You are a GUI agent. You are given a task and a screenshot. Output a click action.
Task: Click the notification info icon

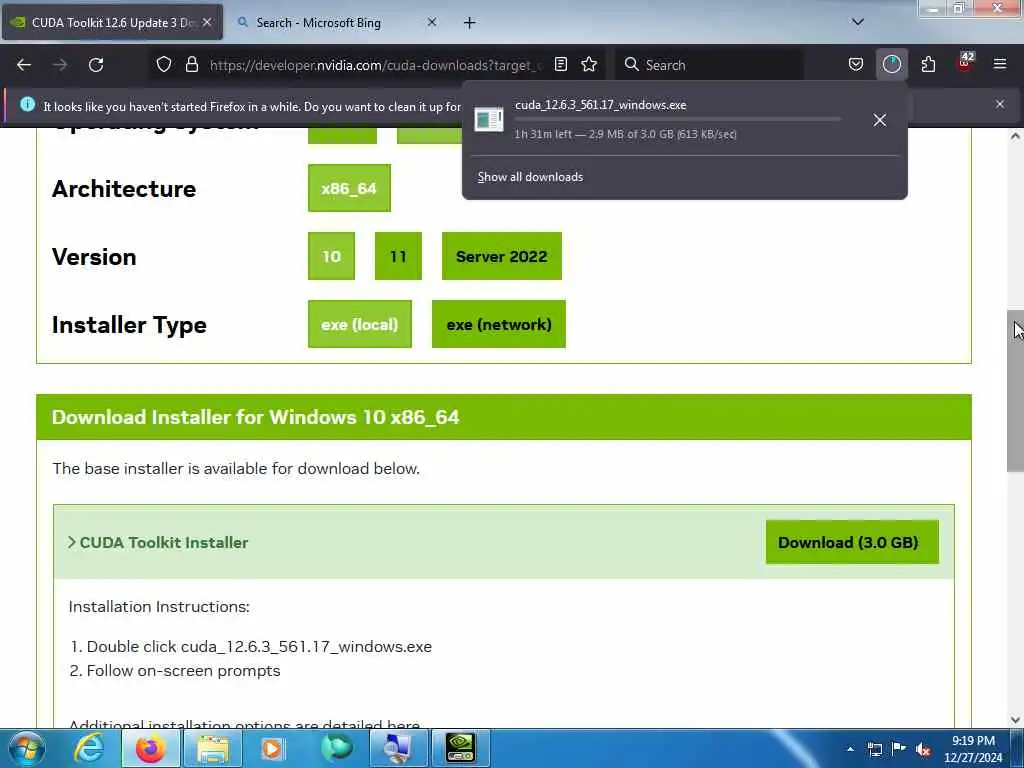pos(27,104)
